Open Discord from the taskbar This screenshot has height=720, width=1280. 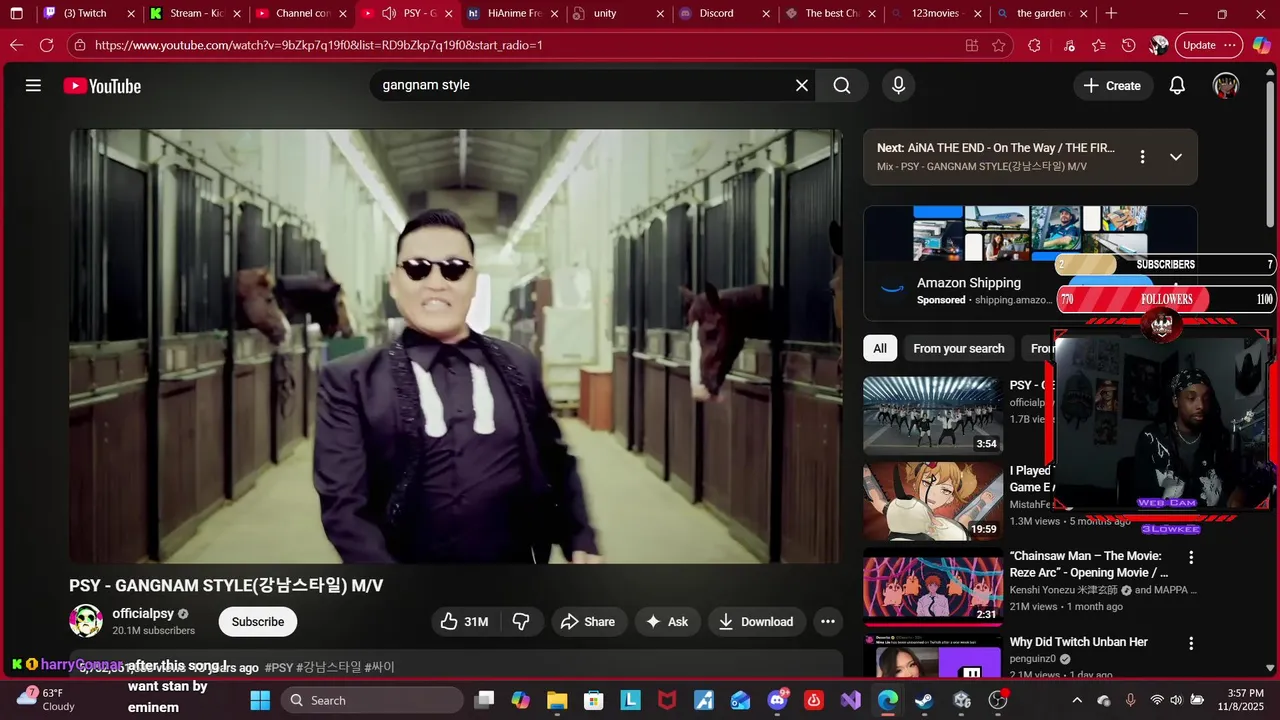[777, 700]
